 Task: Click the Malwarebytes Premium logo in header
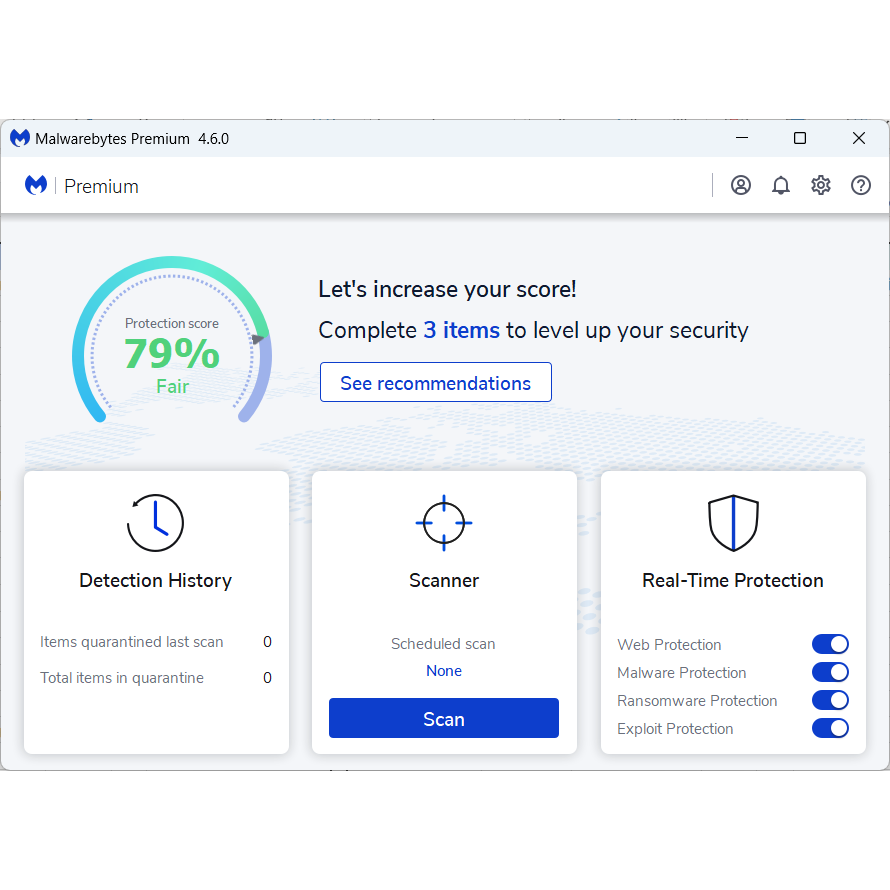[82, 186]
